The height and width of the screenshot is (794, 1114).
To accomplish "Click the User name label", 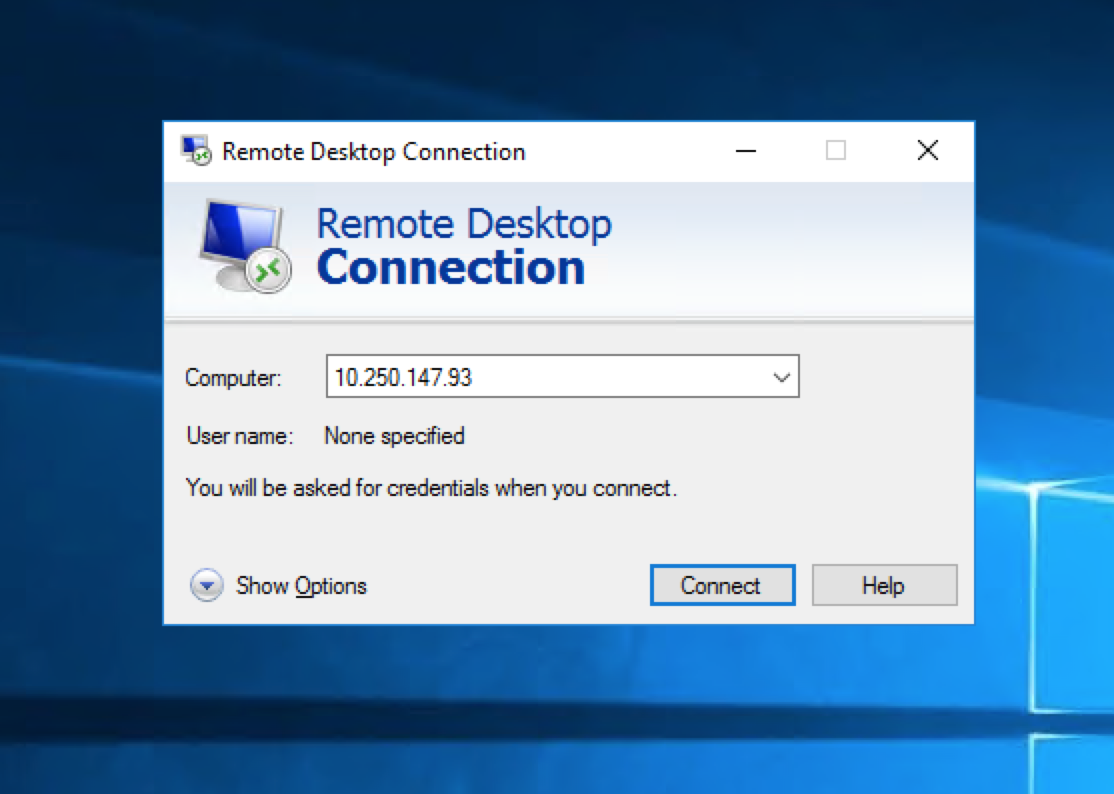I will tap(240, 436).
